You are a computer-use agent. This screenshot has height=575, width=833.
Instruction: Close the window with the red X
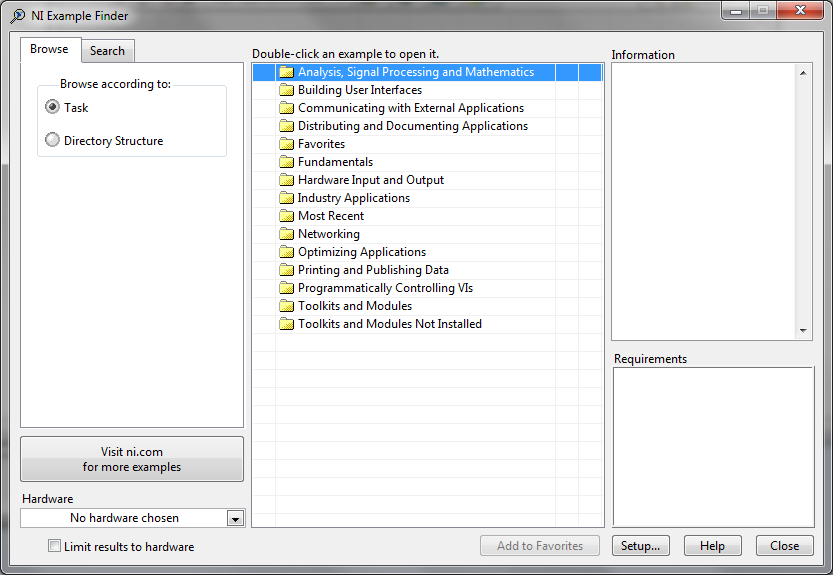800,11
